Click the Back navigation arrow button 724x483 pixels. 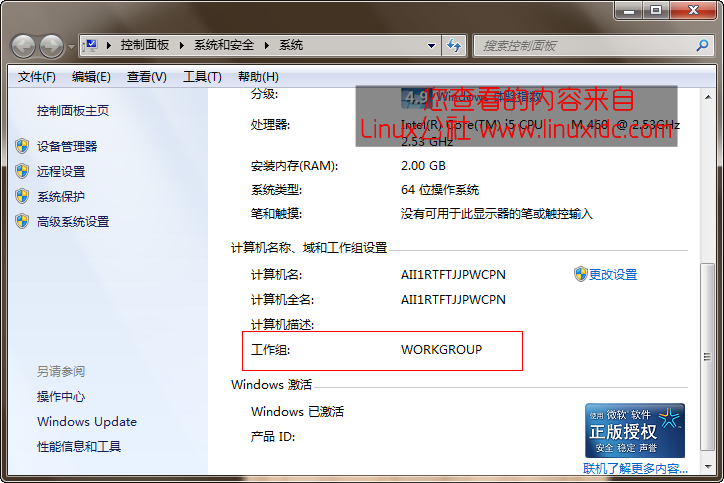click(x=23, y=46)
